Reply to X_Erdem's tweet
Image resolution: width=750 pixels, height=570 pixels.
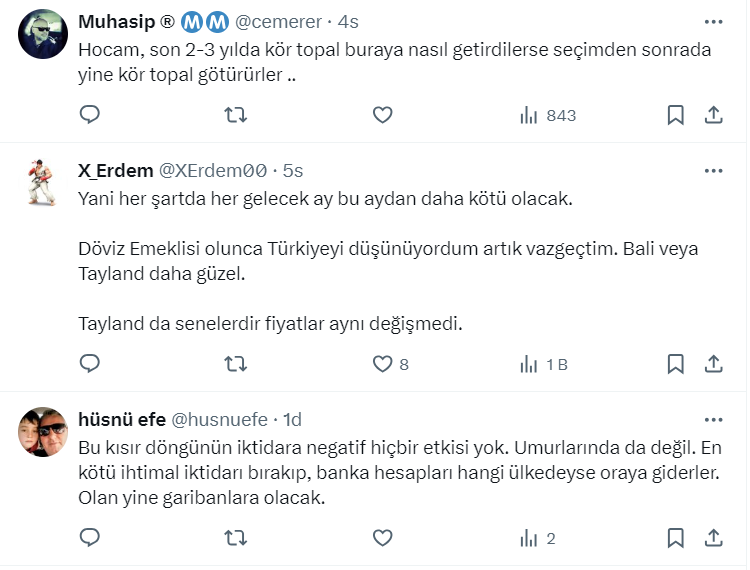[x=90, y=364]
